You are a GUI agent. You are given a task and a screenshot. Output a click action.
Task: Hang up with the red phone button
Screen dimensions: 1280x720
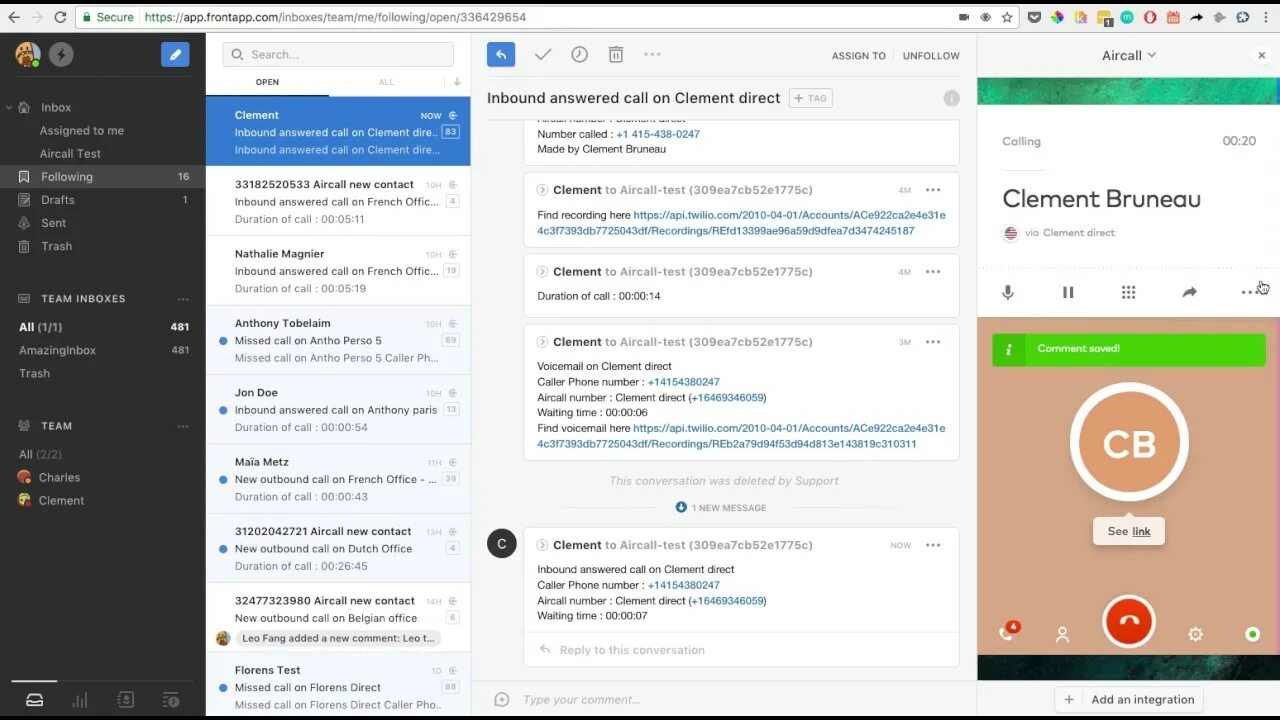pyautogui.click(x=1129, y=621)
